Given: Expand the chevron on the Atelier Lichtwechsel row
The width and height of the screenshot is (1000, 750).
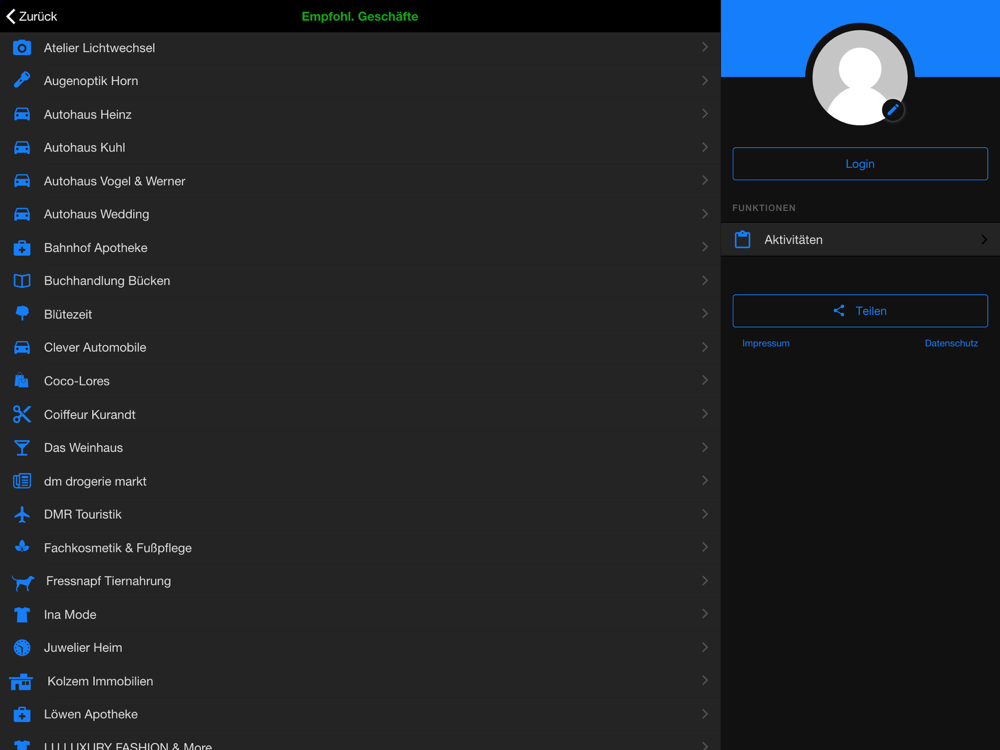Looking at the screenshot, I should [x=705, y=47].
